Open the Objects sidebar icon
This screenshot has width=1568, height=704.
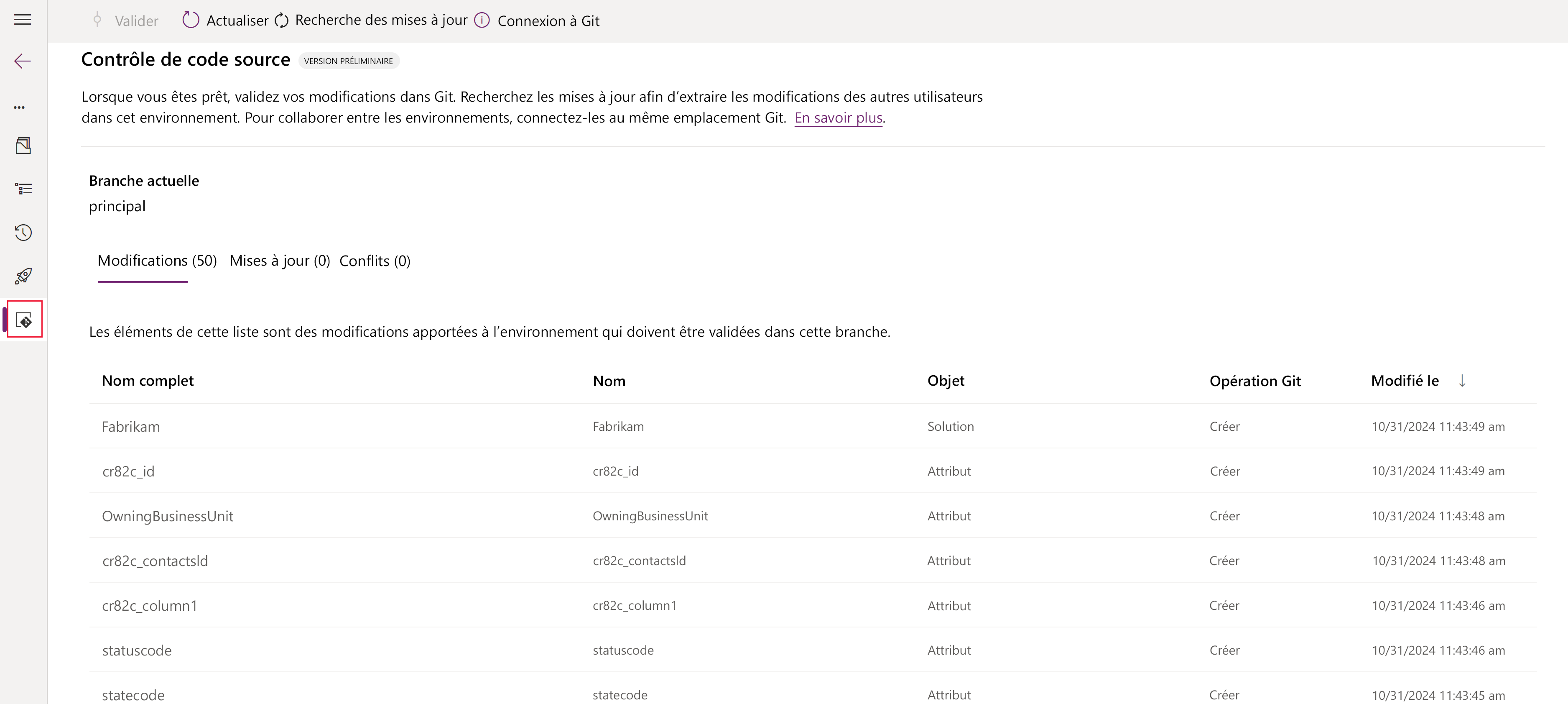23,146
